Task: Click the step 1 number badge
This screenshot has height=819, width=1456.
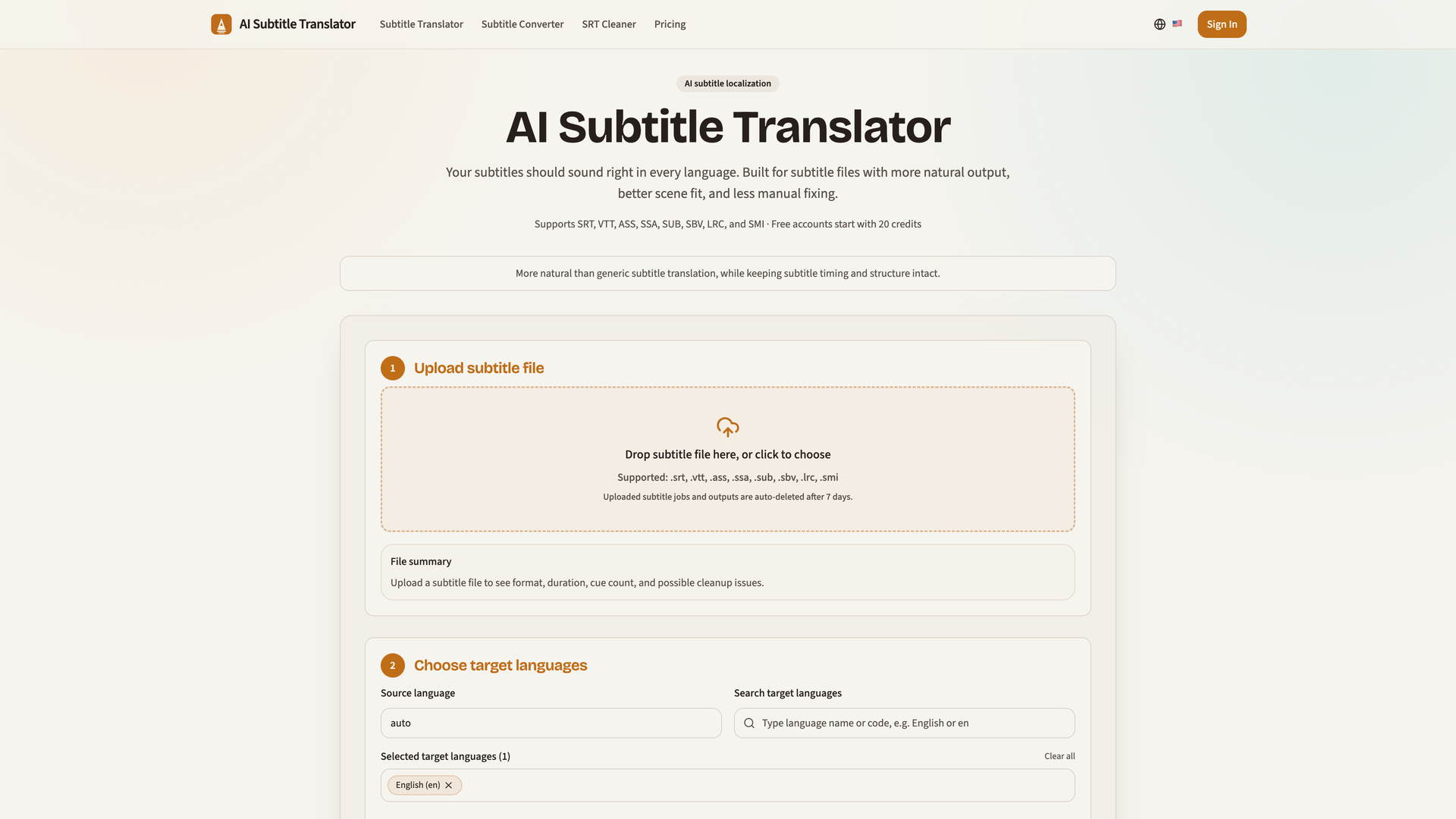Action: [x=392, y=368]
